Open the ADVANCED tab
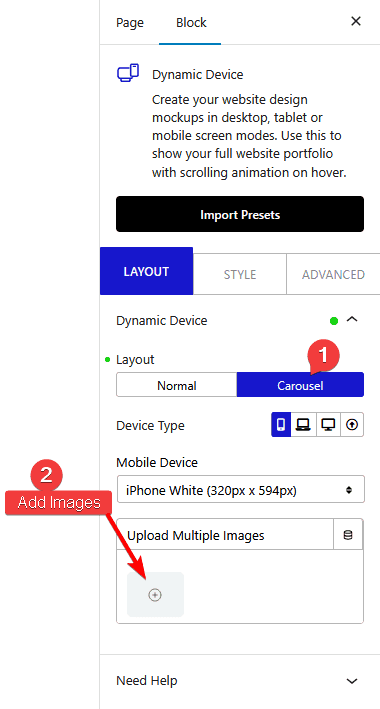Screen dimensions: 380x709 [333, 274]
